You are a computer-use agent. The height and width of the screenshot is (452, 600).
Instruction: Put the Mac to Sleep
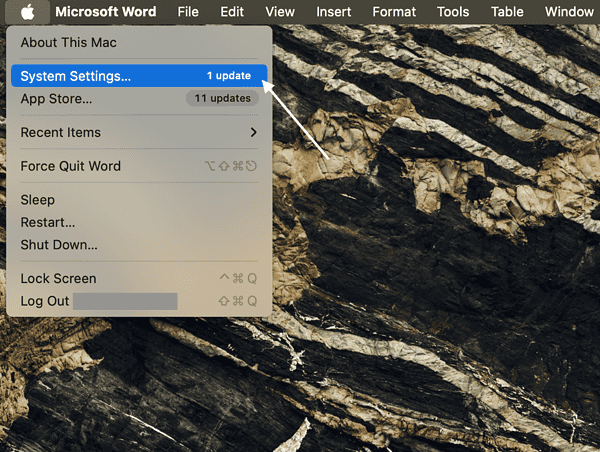click(x=38, y=200)
